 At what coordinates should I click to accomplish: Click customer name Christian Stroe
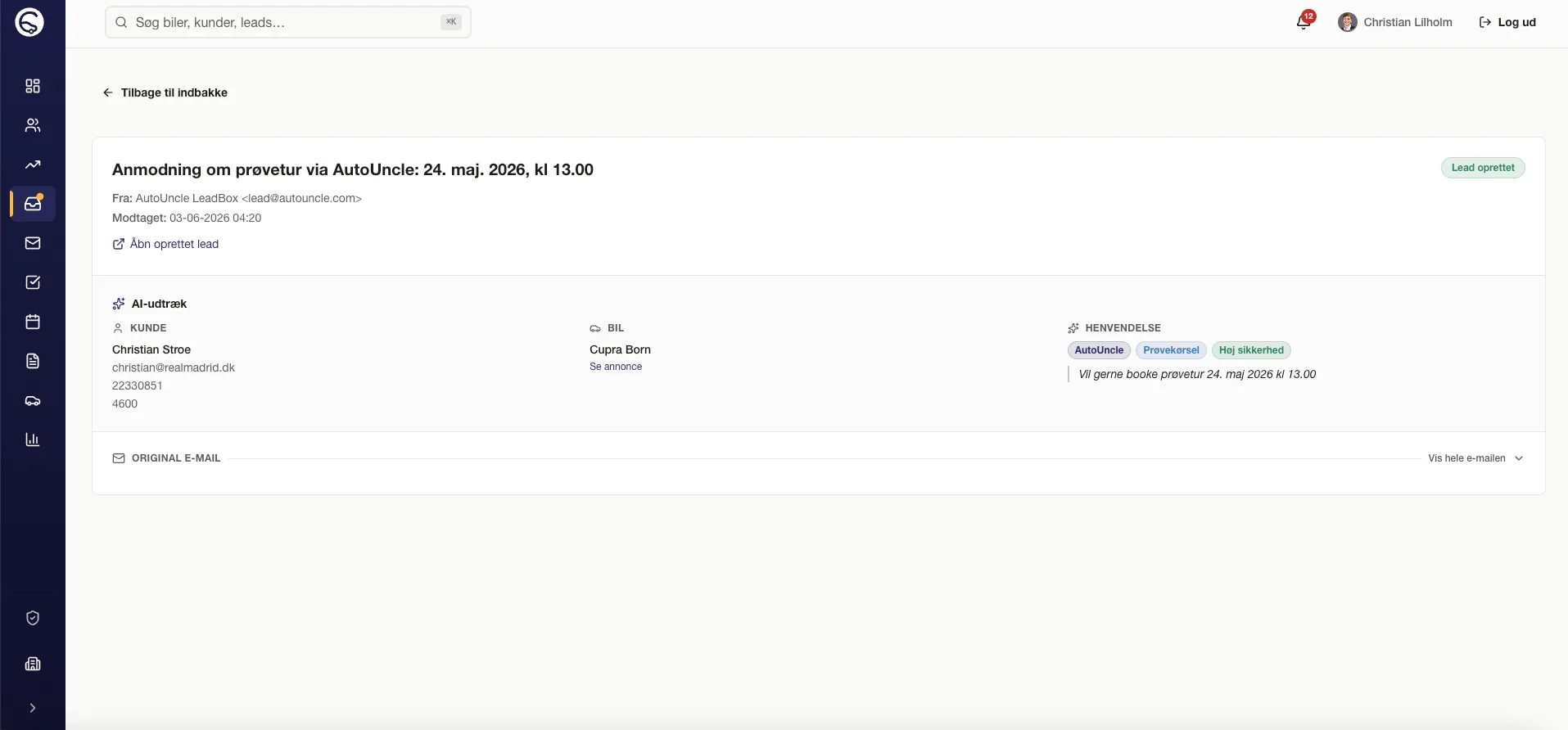click(x=151, y=349)
